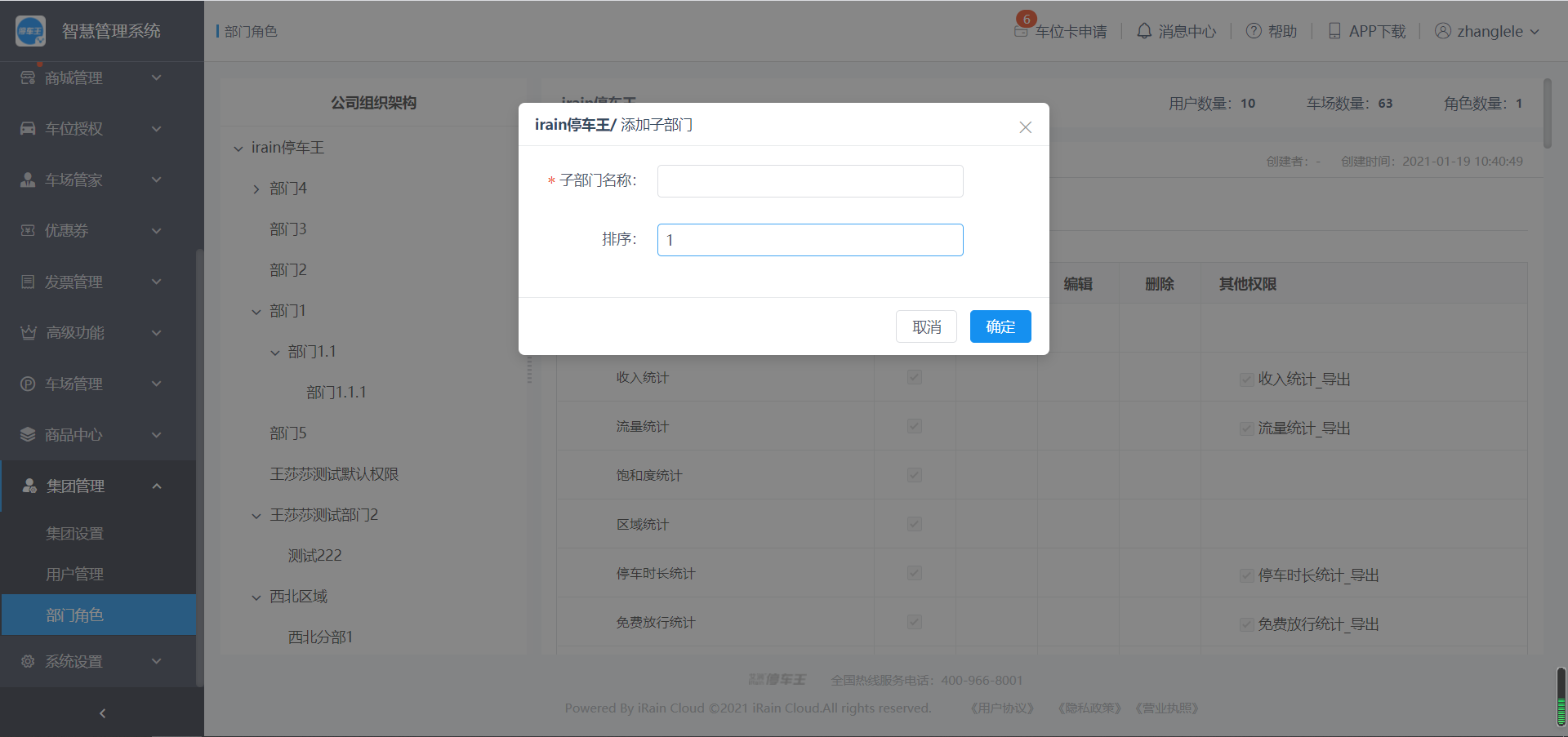Collapse the 西北区域 tree node
Image resolution: width=1568 pixels, height=737 pixels.
coord(256,597)
